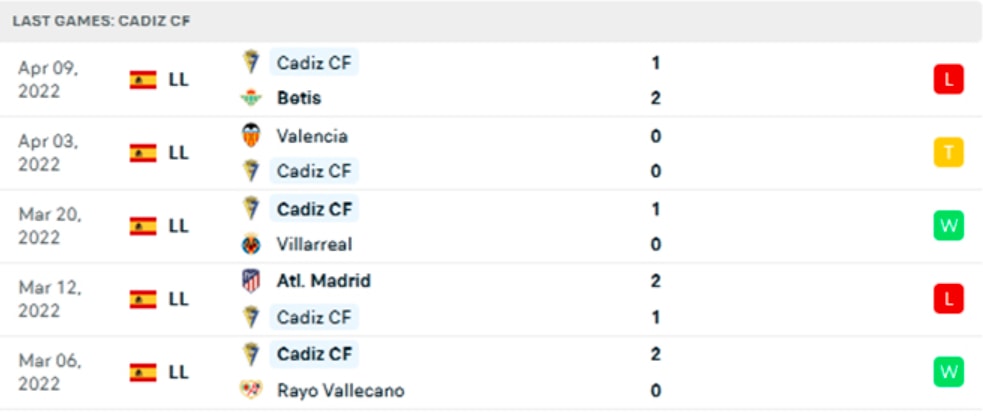The image size is (983, 418).
Task: Open the Villarreal team link
Action: click(x=314, y=244)
